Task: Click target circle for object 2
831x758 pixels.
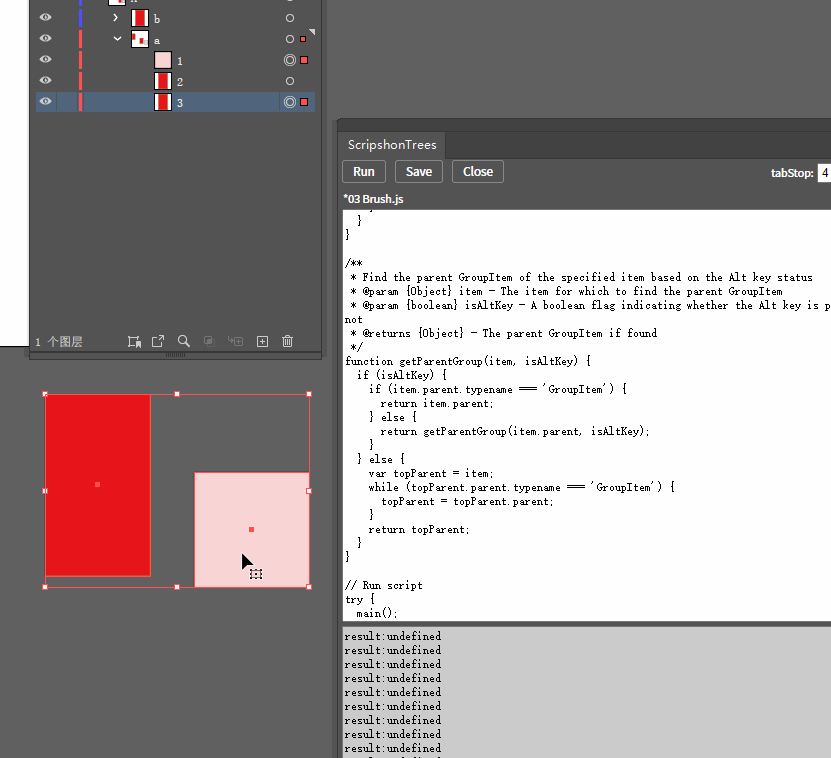Action: click(290, 81)
